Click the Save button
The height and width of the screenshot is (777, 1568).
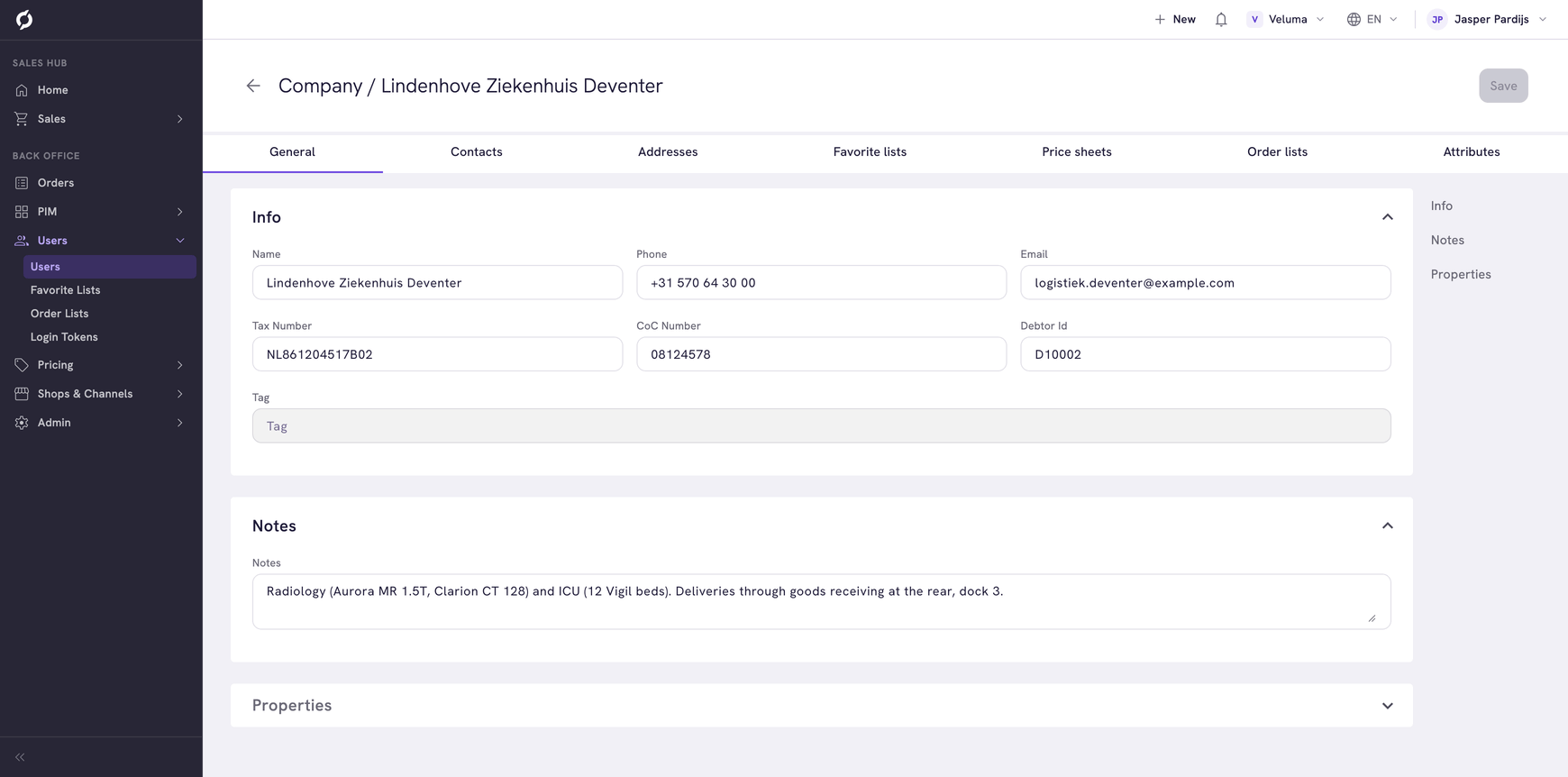(x=1503, y=86)
